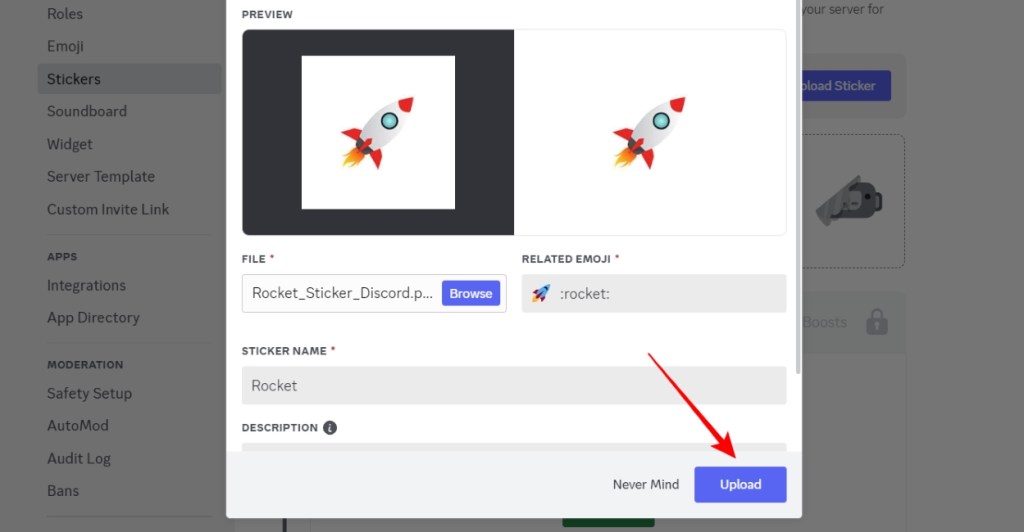Image resolution: width=1024 pixels, height=532 pixels.
Task: Click the Description input field
Action: (x=514, y=447)
